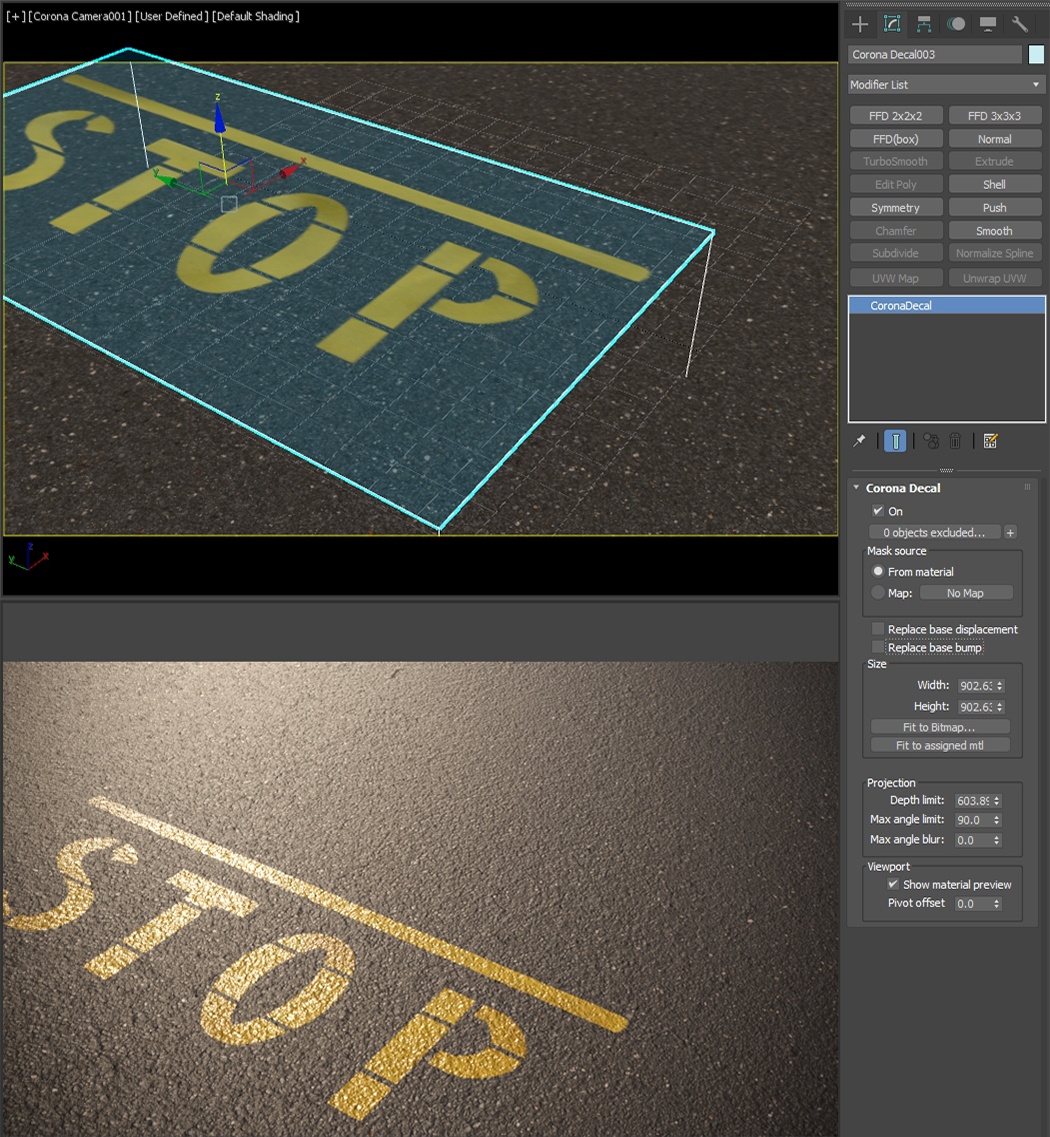The width and height of the screenshot is (1050, 1137).
Task: Click the Corona Decal003 name field
Action: [x=935, y=54]
